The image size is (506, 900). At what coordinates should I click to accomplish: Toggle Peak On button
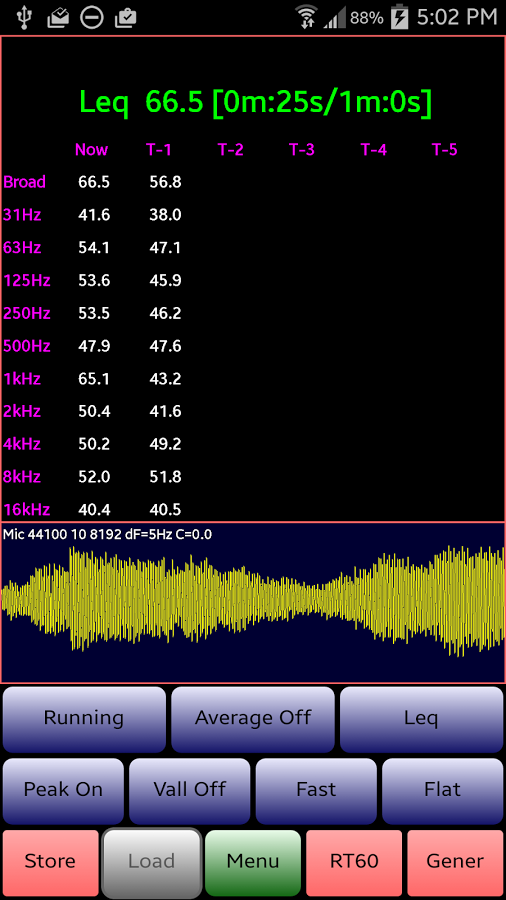coord(63,790)
